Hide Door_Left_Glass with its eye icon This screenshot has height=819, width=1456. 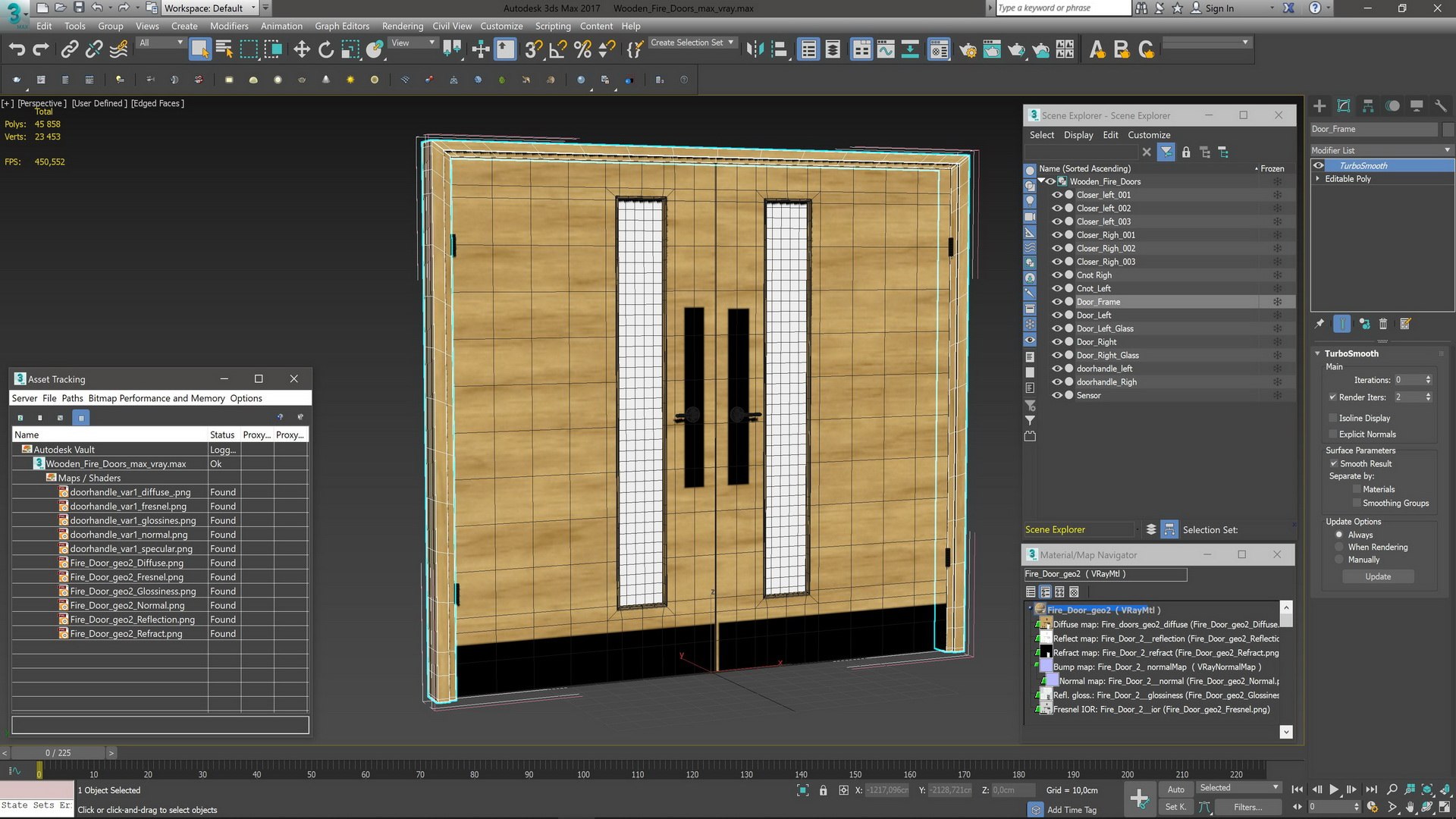pos(1056,328)
